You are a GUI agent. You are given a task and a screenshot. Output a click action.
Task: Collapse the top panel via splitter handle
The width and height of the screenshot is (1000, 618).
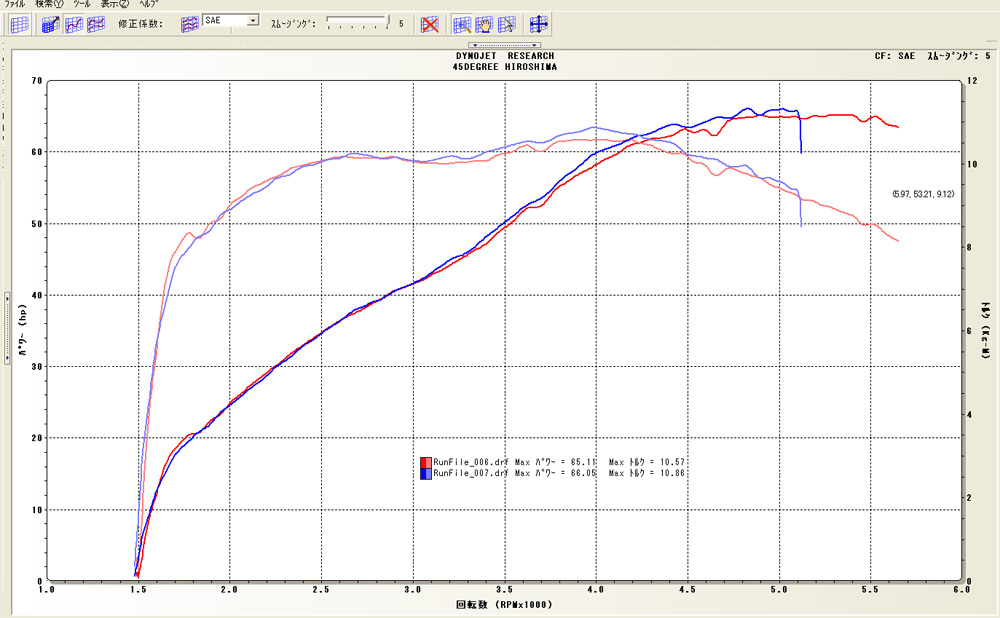[x=505, y=45]
